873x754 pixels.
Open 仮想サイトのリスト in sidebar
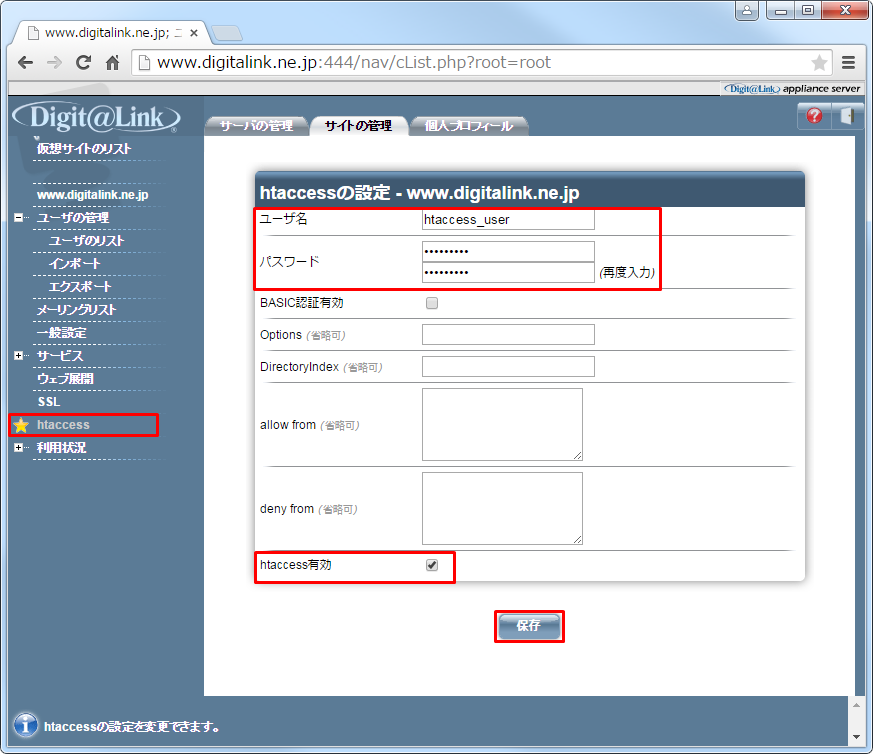(x=84, y=149)
